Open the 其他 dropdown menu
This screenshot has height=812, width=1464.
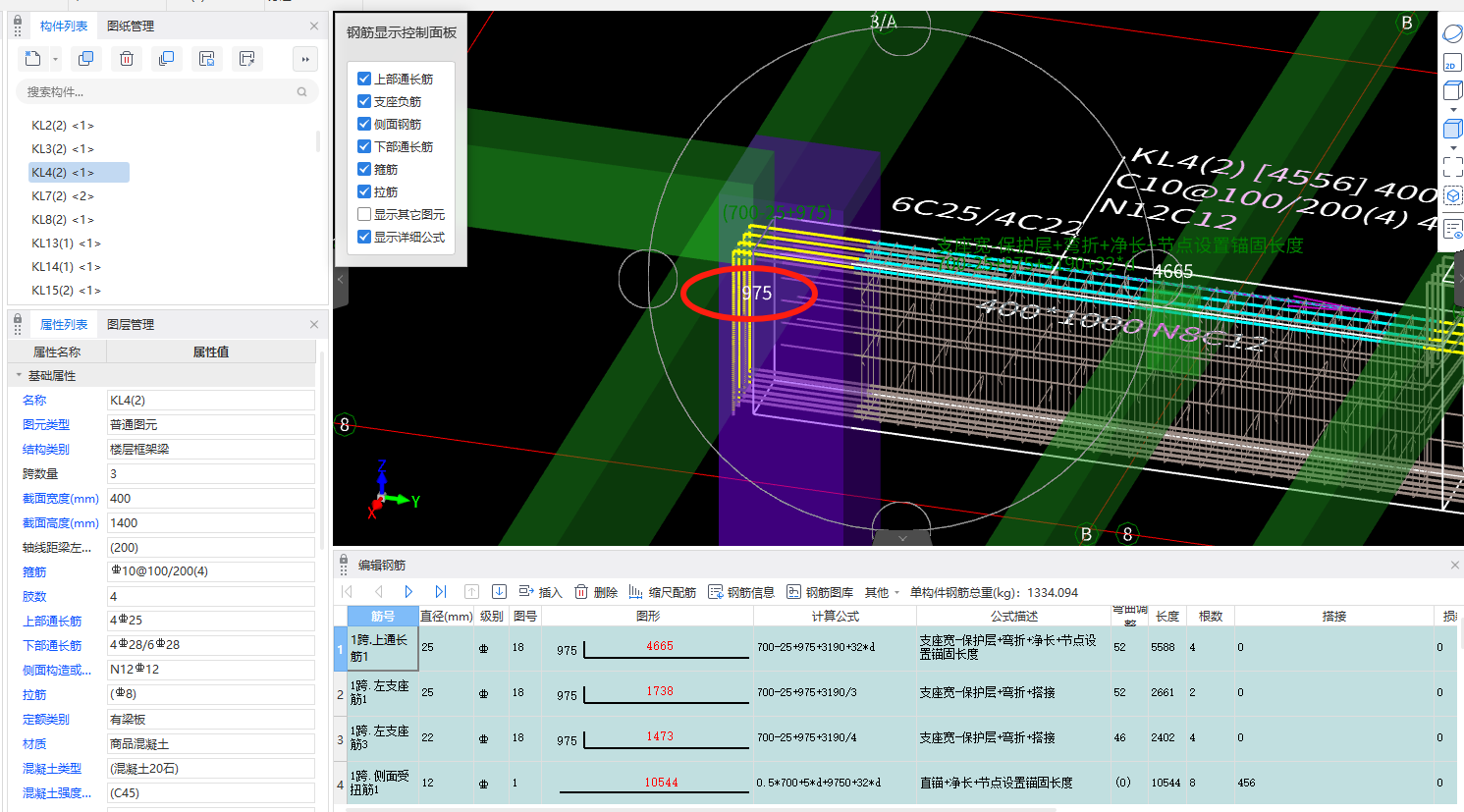click(x=882, y=592)
